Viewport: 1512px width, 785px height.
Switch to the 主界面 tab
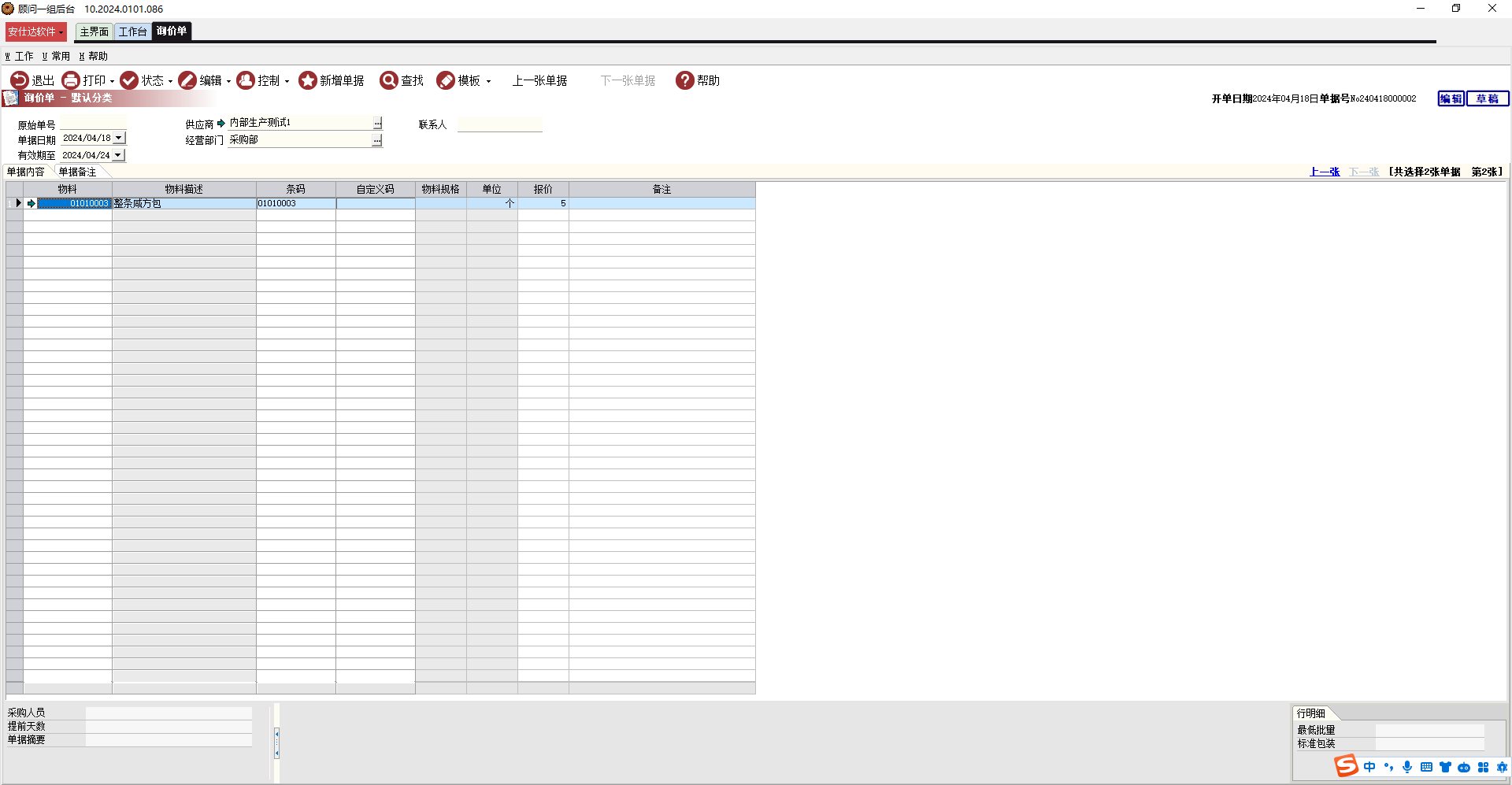click(x=94, y=31)
